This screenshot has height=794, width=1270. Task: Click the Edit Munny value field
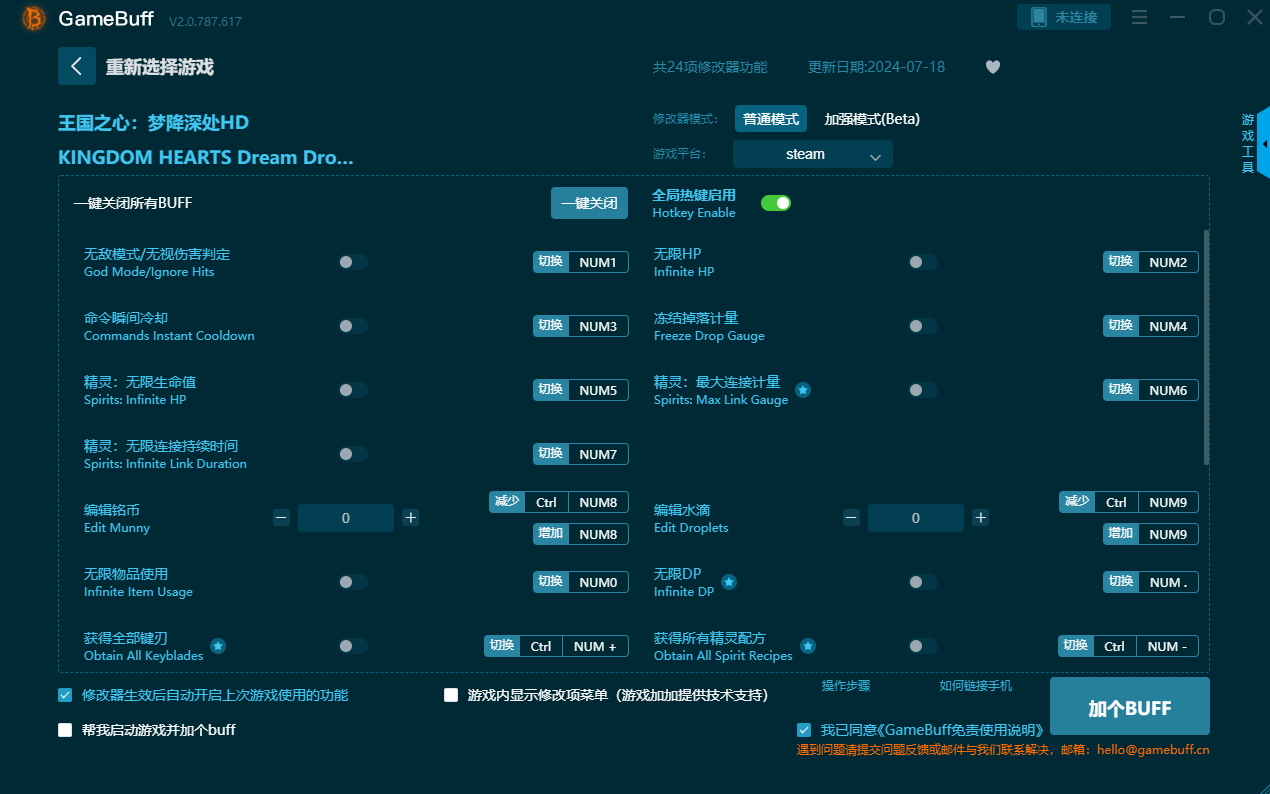pyautogui.click(x=346, y=518)
